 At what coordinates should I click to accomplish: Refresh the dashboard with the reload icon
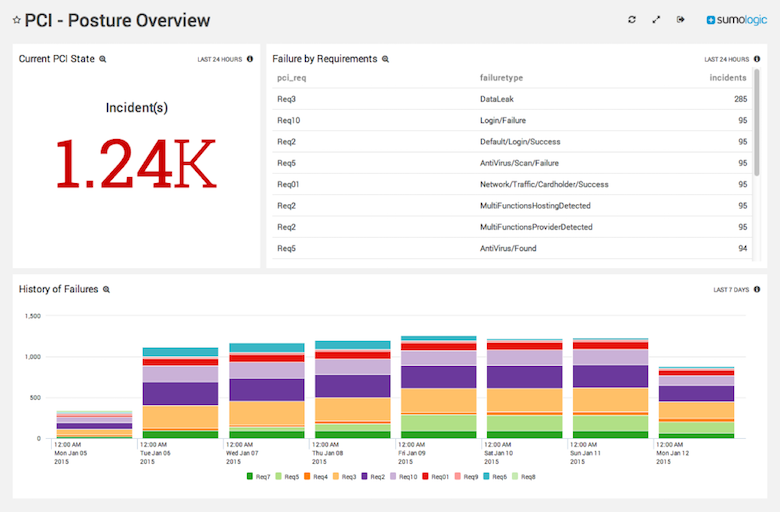coord(632,19)
